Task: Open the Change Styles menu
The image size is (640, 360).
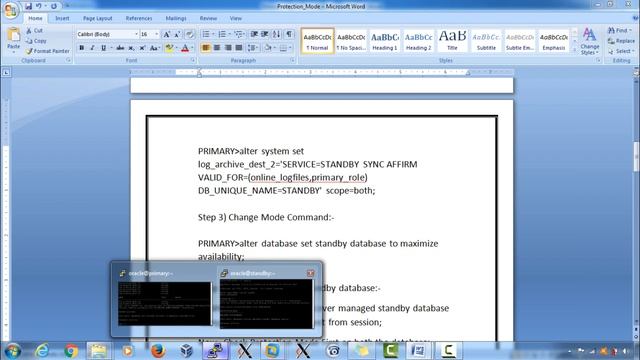Action: (x=589, y=41)
